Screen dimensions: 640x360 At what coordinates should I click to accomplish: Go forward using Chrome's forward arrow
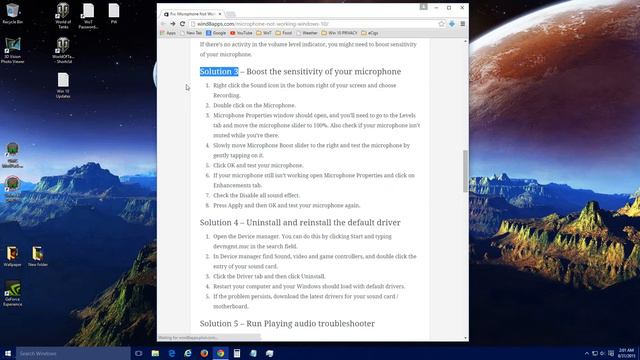point(173,24)
